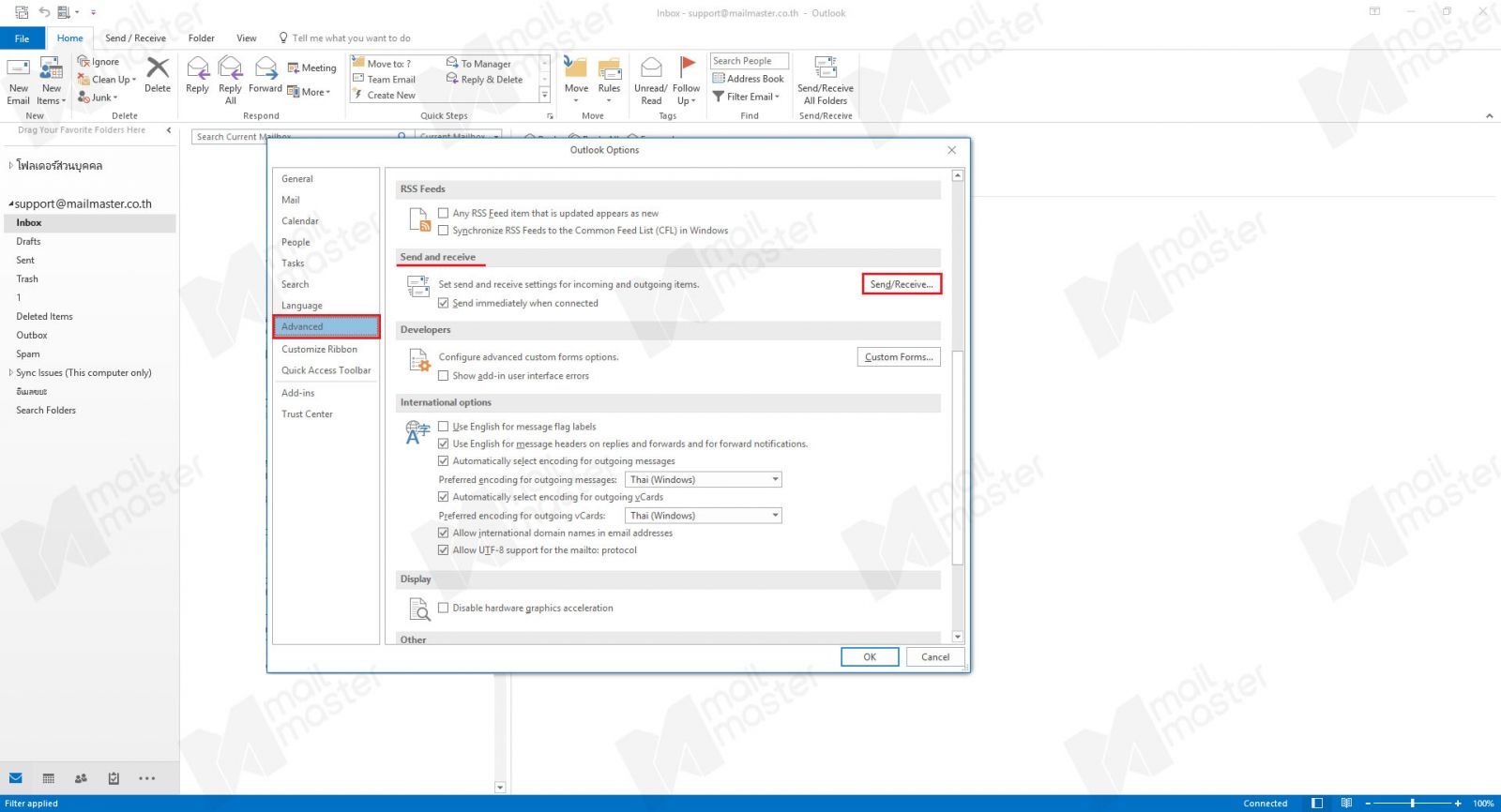Expand Sync Issues (This computer only) folder
Screen dimensions: 1501x812
click(x=10, y=373)
